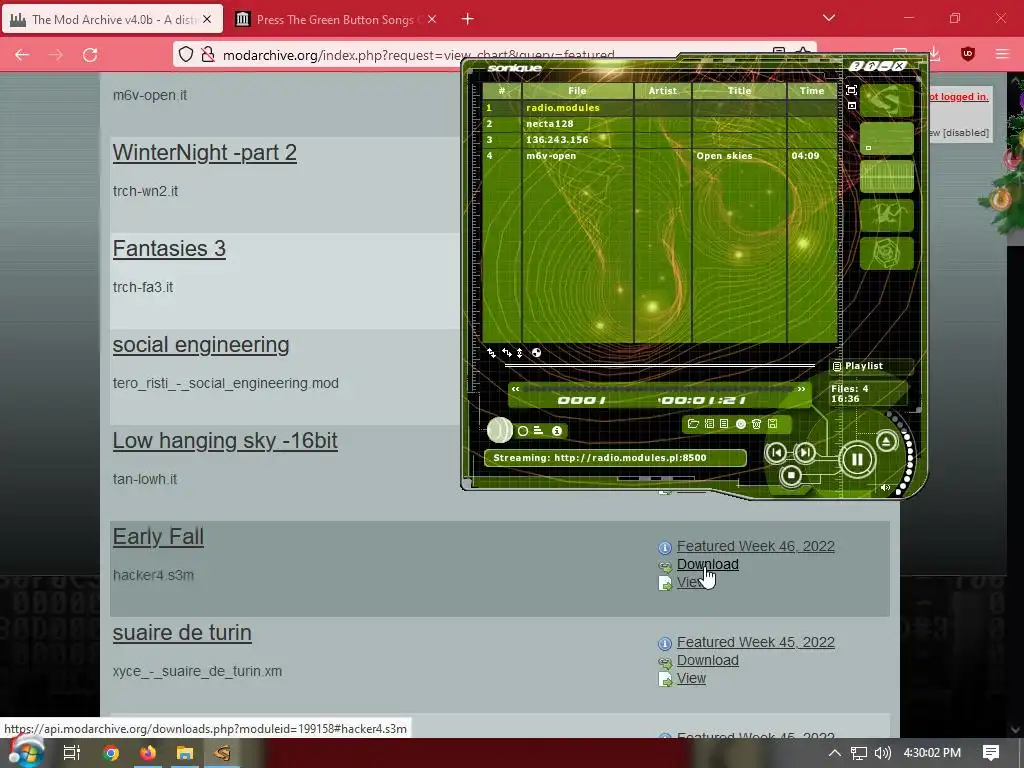Click the globe icon under the playlist
The image size is (1024, 768).
pos(536,353)
